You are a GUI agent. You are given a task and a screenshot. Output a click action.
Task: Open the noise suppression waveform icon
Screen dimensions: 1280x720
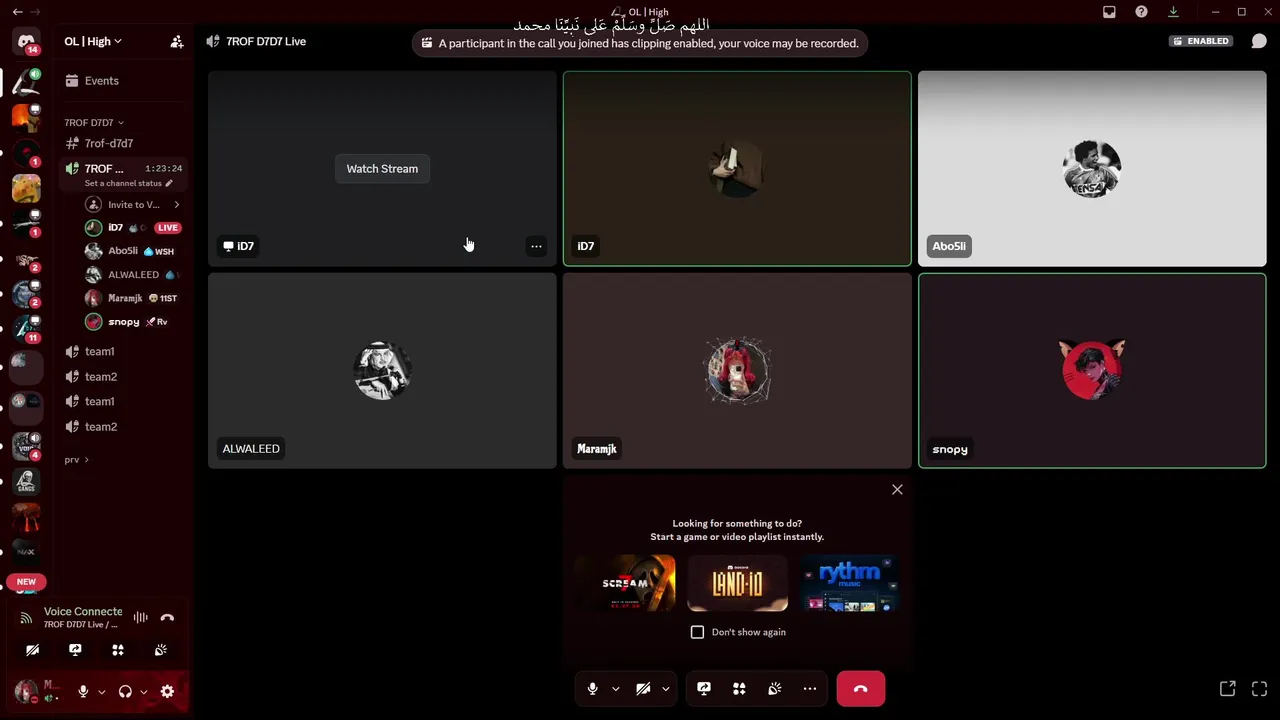pos(141,618)
